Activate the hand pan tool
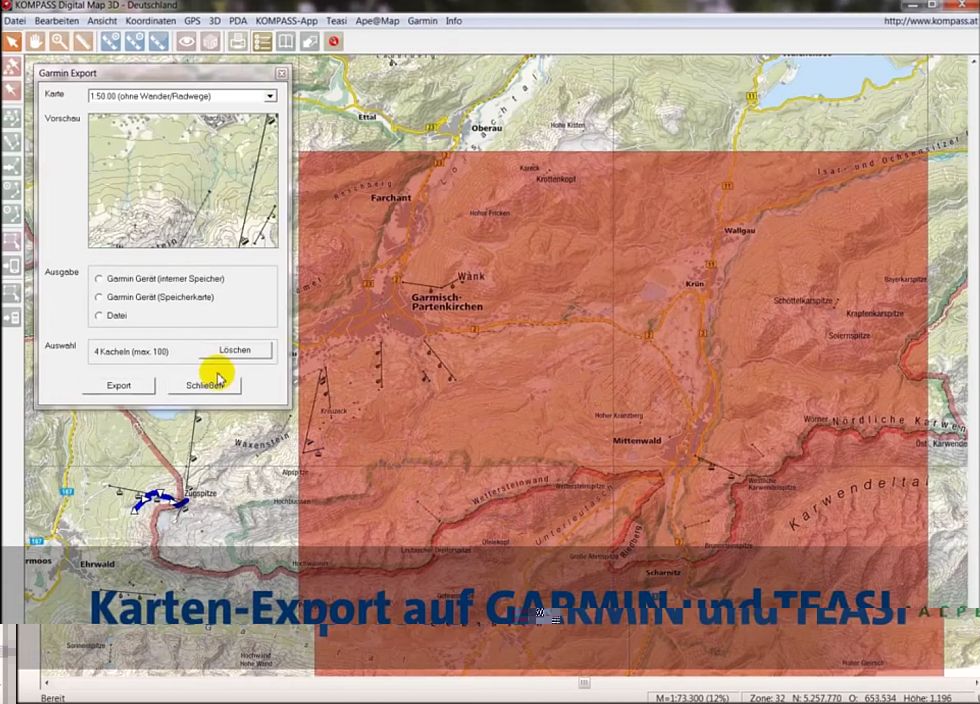 36,41
